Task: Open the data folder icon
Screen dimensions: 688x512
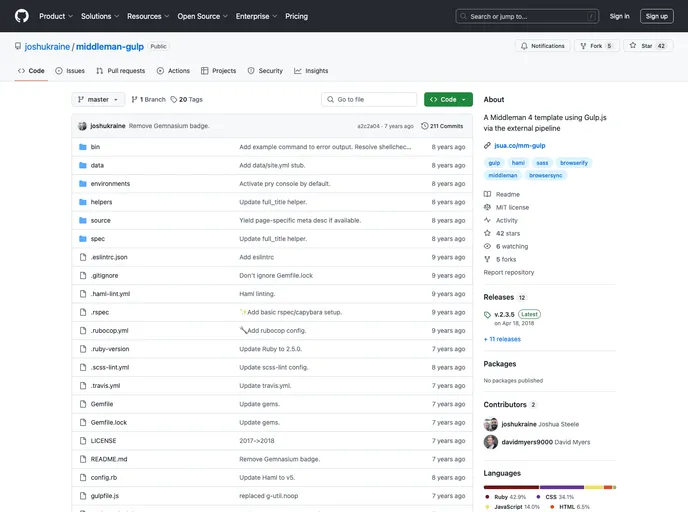Action: (x=82, y=165)
